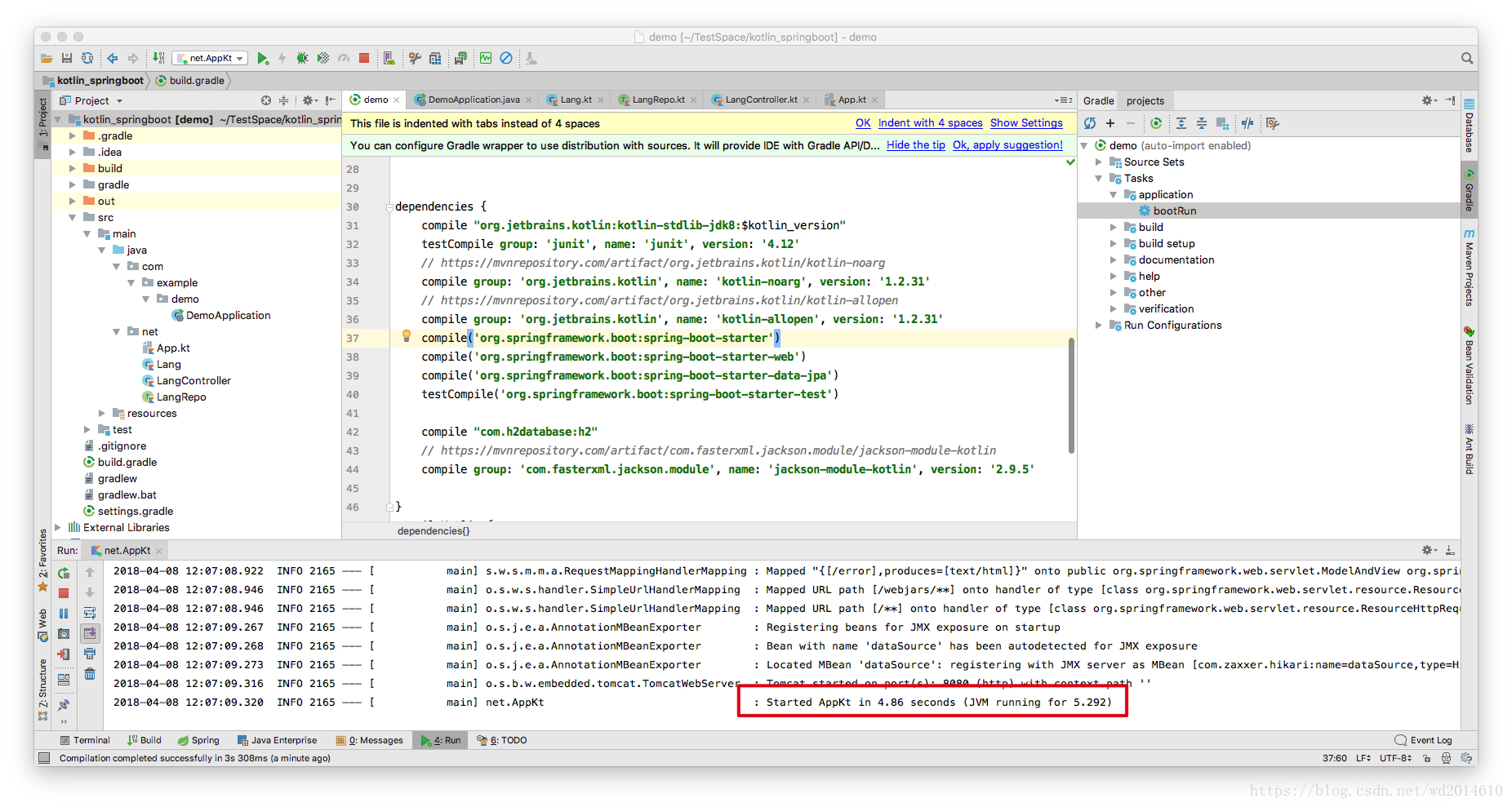Stop the app with the toolbar red square
Image resolution: width=1512 pixels, height=807 pixels.
(364, 59)
